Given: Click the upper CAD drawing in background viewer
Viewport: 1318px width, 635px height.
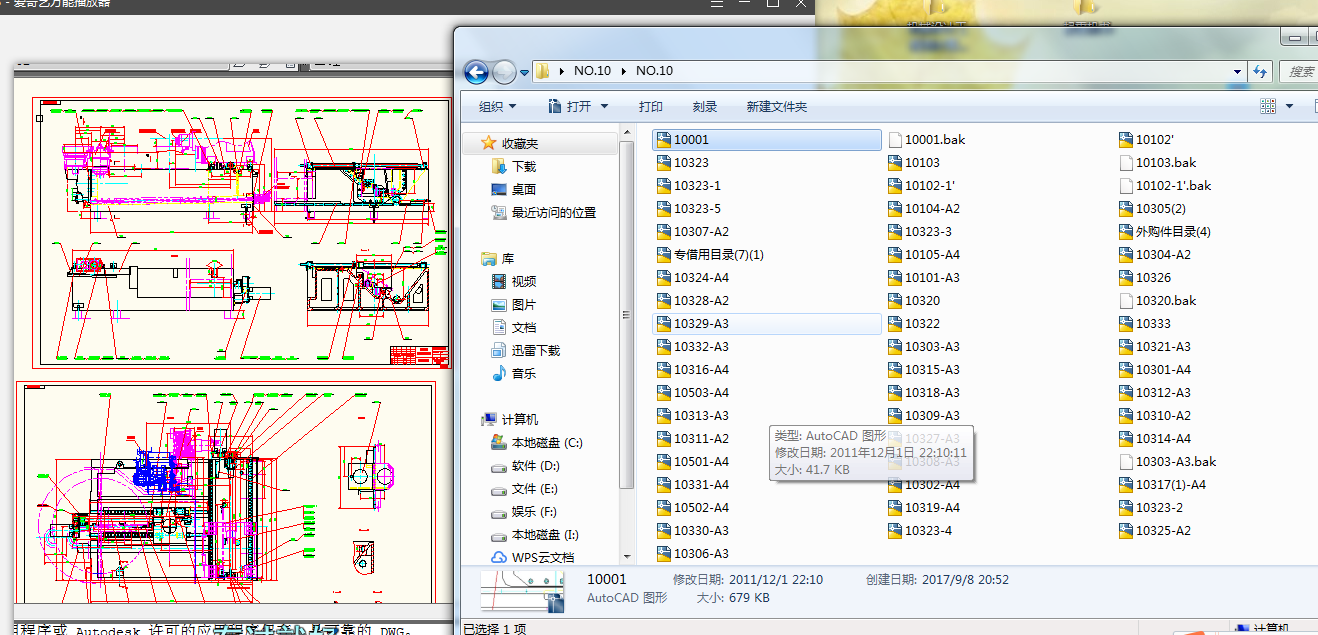Looking at the screenshot, I should [240, 233].
